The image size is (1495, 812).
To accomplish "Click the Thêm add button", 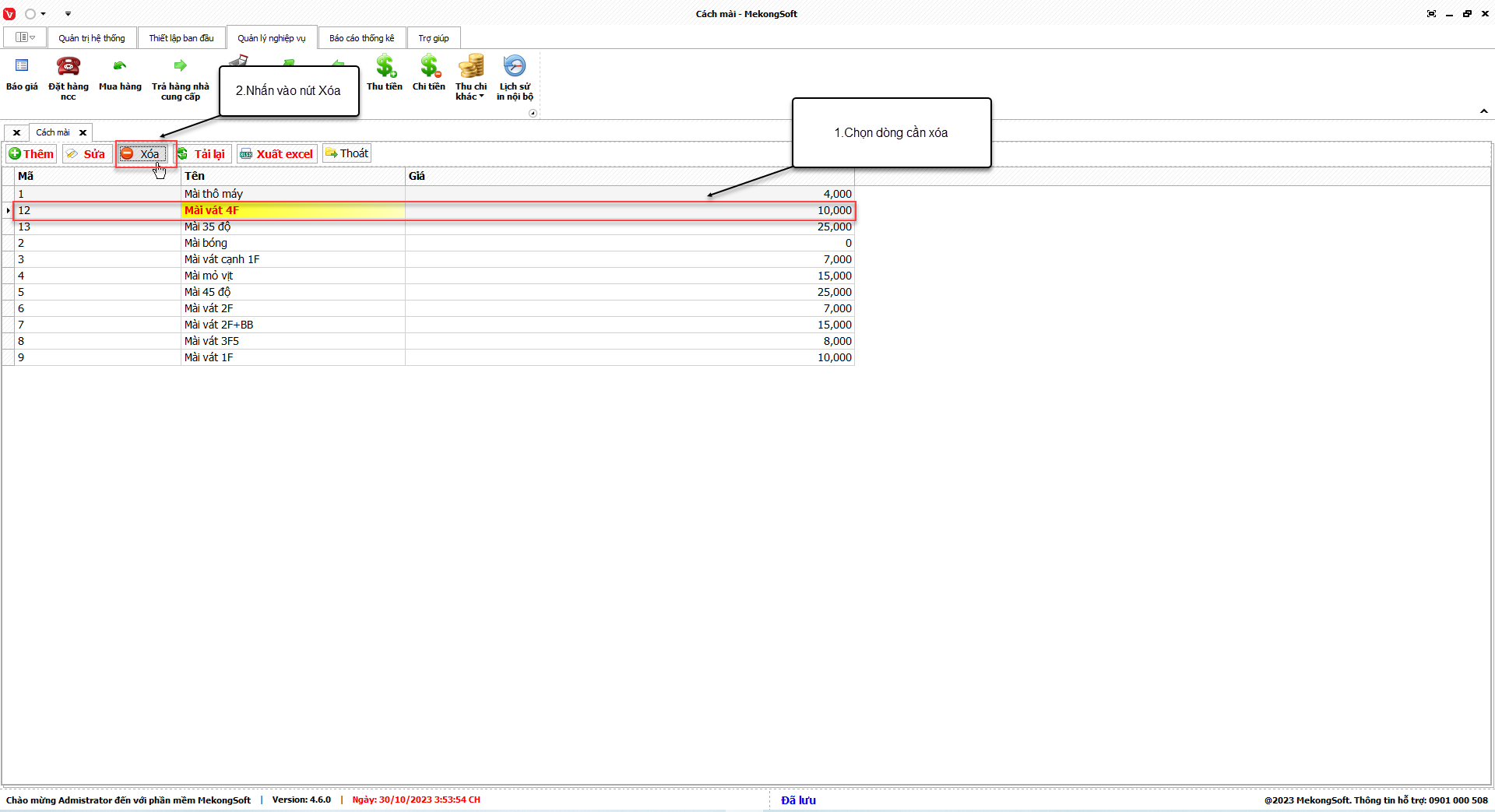I will point(31,154).
